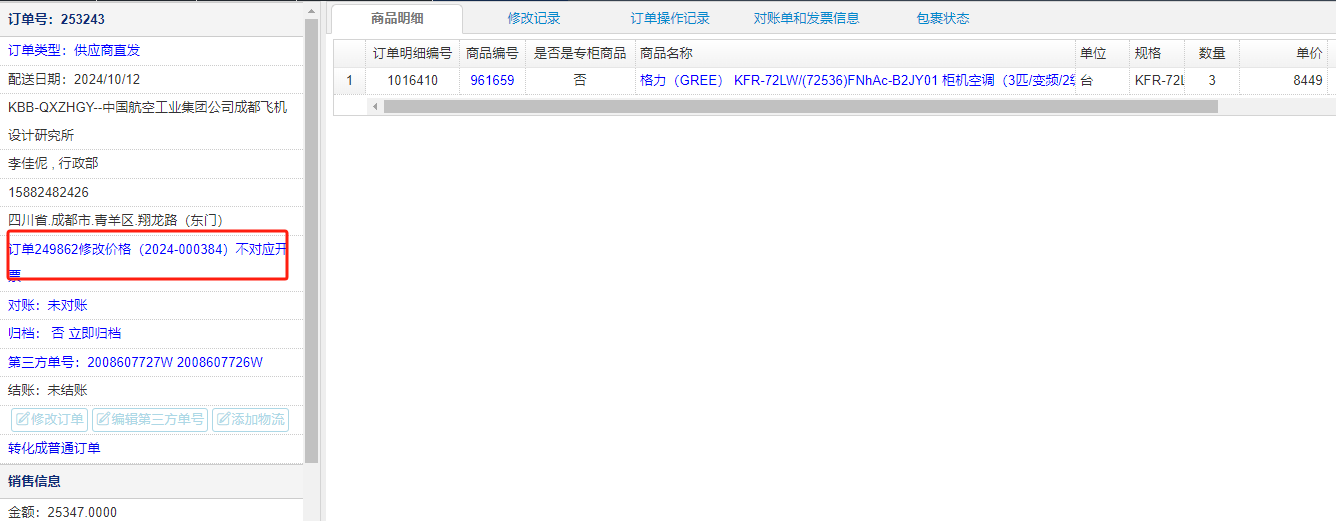This screenshot has height=521, width=1336.
Task: Open the 格力 (GREE) product name link
Action: (x=857, y=80)
